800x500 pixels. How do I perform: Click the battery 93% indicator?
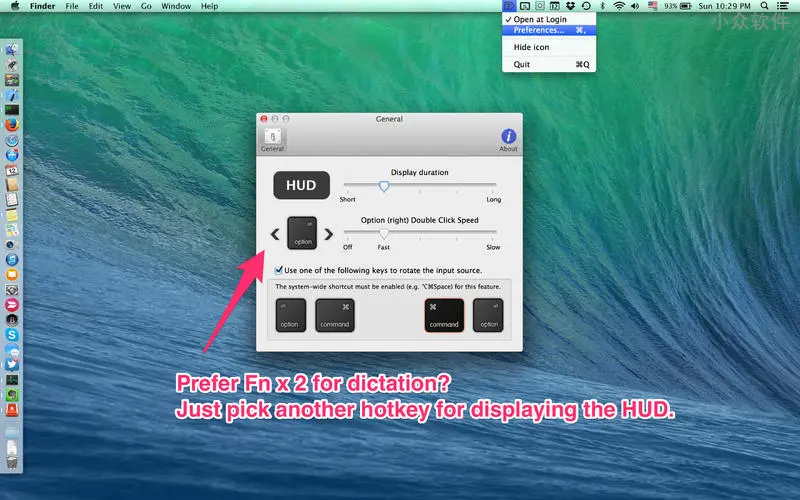tap(678, 6)
